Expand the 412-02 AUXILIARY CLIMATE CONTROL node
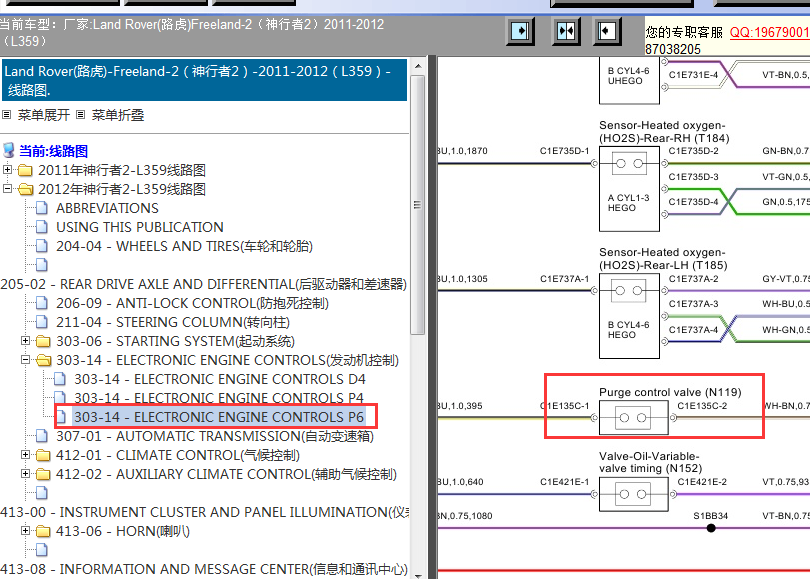 coord(26,474)
